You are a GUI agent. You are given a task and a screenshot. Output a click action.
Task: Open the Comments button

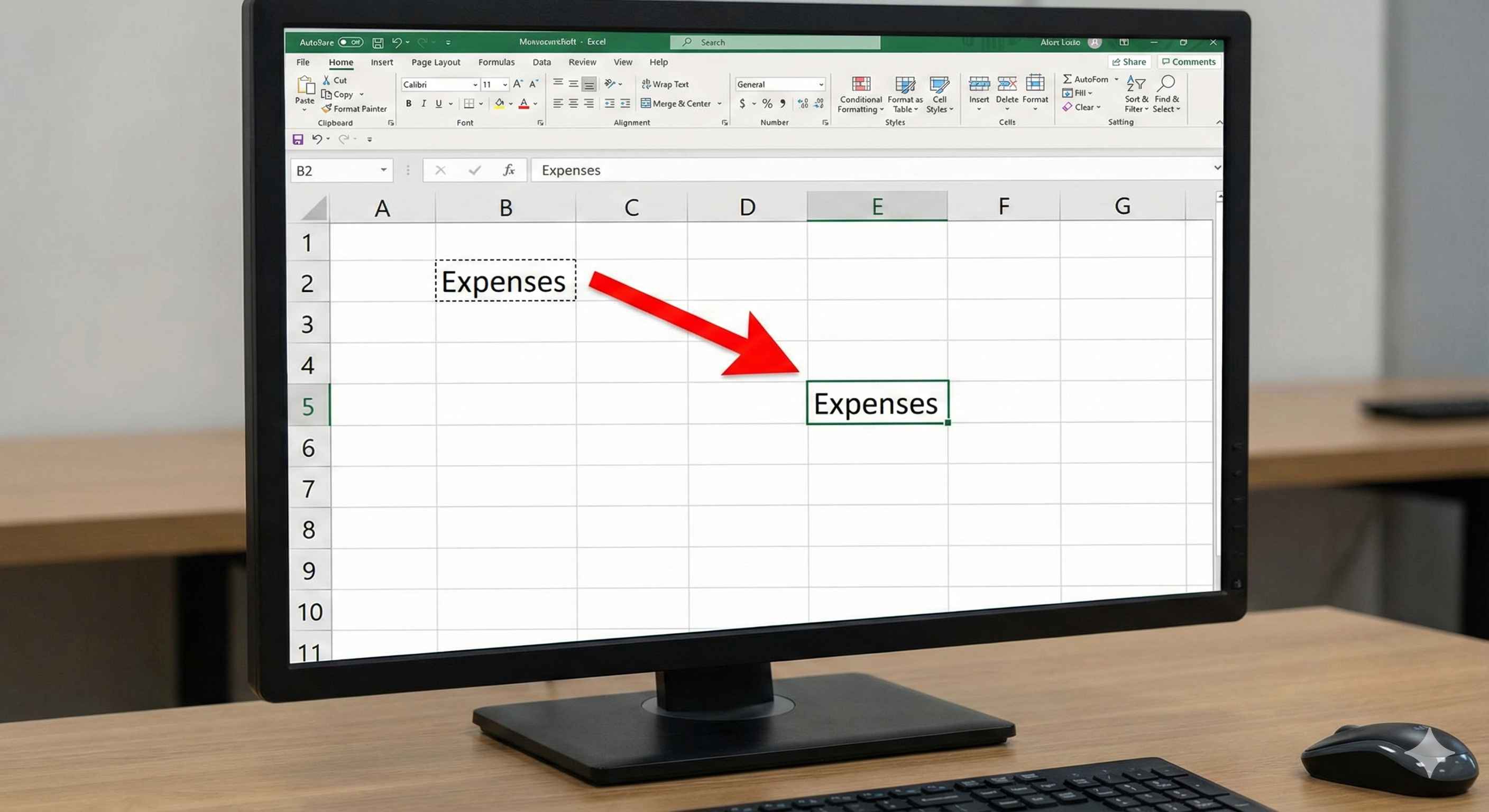pos(1189,62)
